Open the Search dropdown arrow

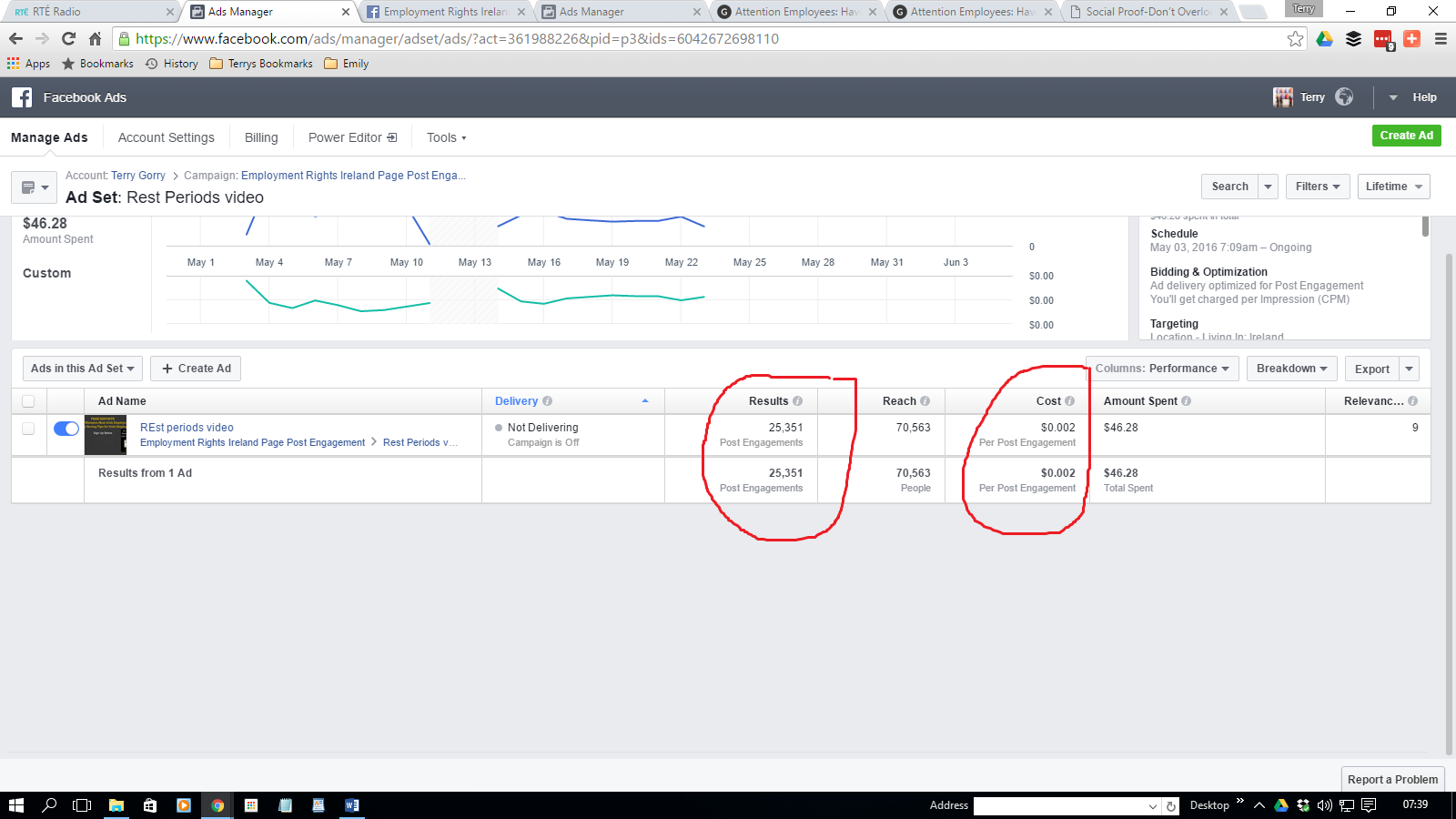pyautogui.click(x=1268, y=187)
